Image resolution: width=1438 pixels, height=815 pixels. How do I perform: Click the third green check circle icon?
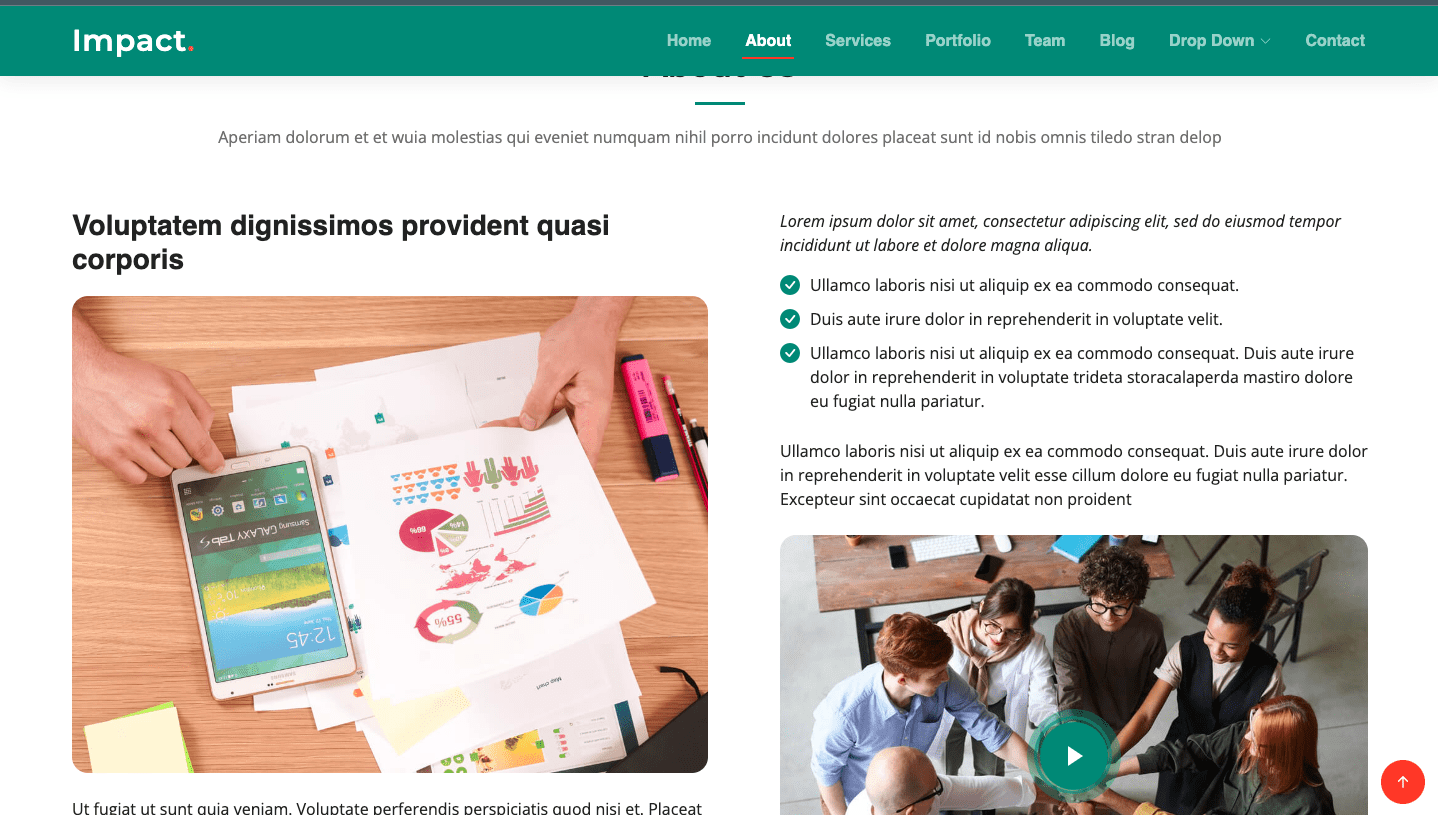(790, 353)
